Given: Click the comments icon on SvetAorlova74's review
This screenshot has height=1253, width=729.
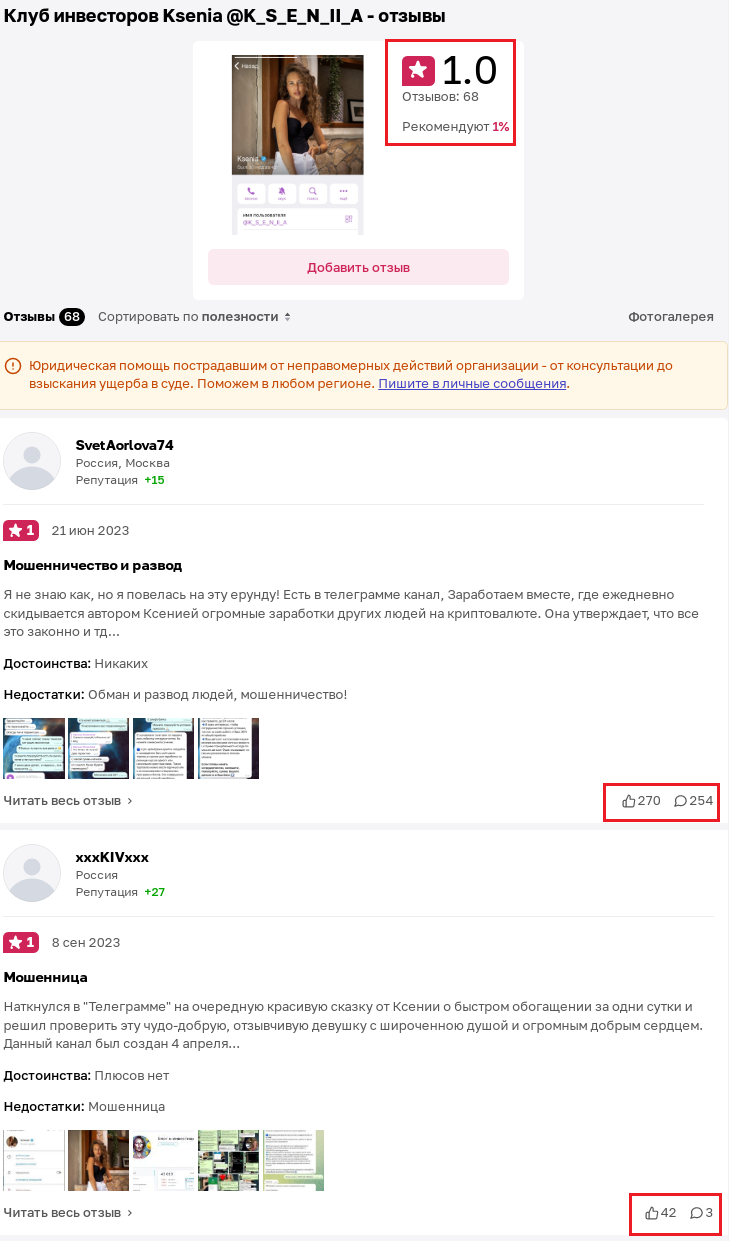Looking at the screenshot, I should (x=680, y=801).
